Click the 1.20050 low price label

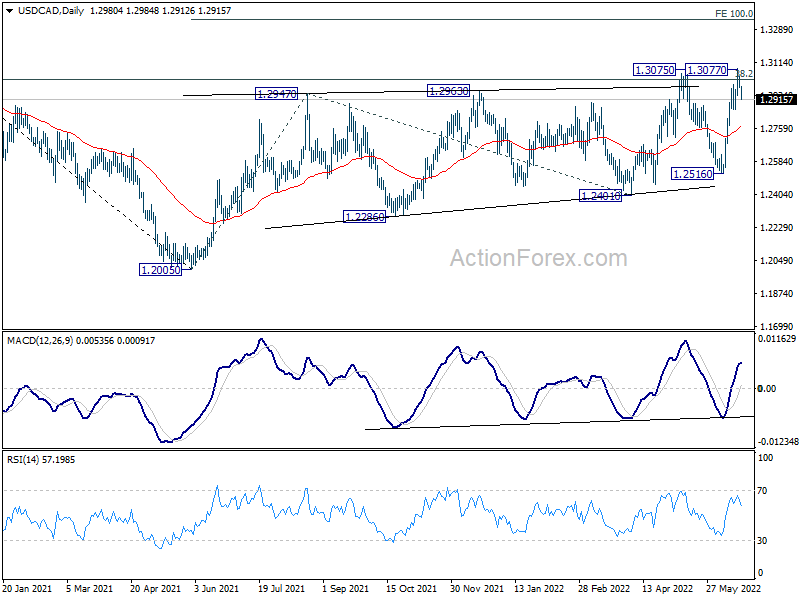(x=161, y=270)
